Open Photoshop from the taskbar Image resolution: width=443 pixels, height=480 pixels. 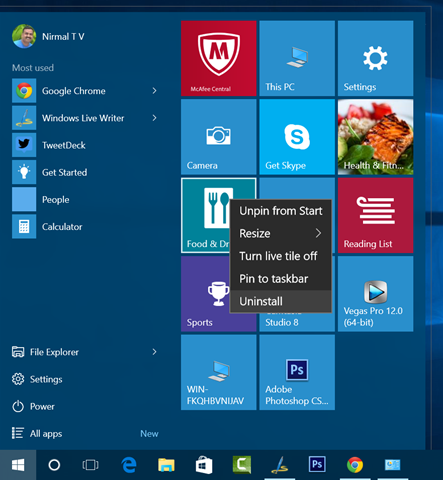tap(317, 465)
